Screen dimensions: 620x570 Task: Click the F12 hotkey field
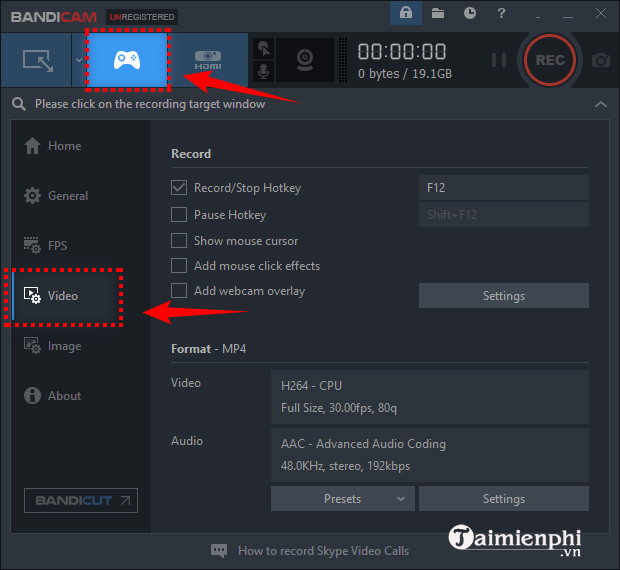(504, 188)
